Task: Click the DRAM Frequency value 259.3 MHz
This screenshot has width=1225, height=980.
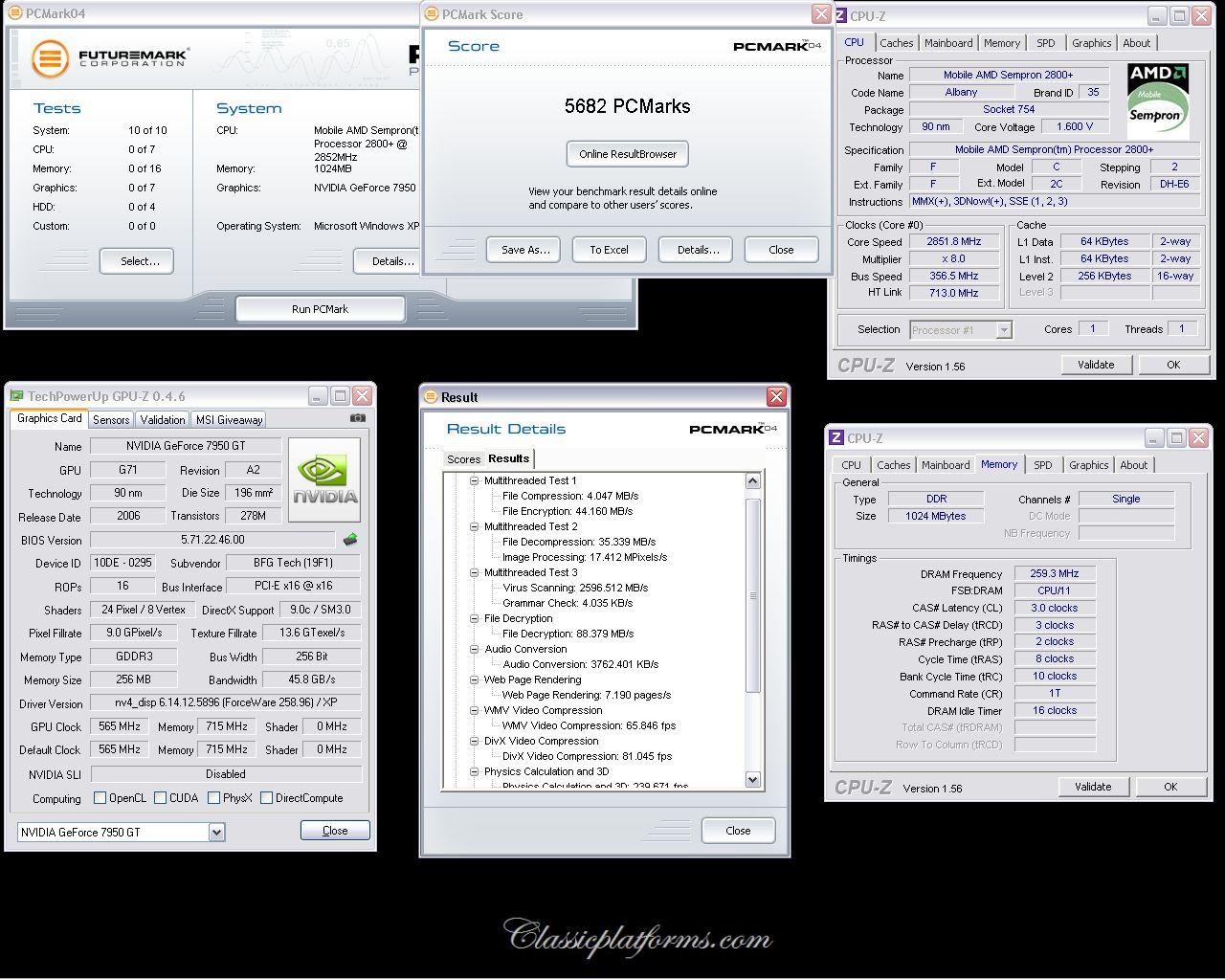Action: pyautogui.click(x=1055, y=574)
